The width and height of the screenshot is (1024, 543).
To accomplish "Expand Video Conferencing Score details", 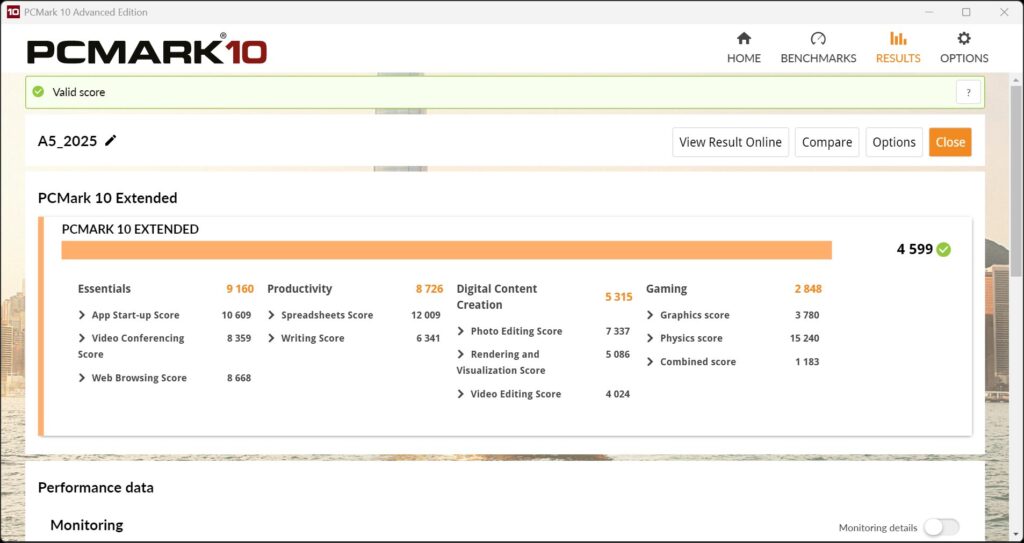I will pyautogui.click(x=82, y=338).
